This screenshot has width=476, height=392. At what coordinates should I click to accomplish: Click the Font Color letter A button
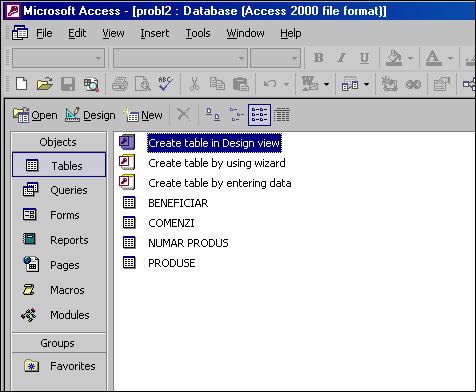[x=433, y=58]
